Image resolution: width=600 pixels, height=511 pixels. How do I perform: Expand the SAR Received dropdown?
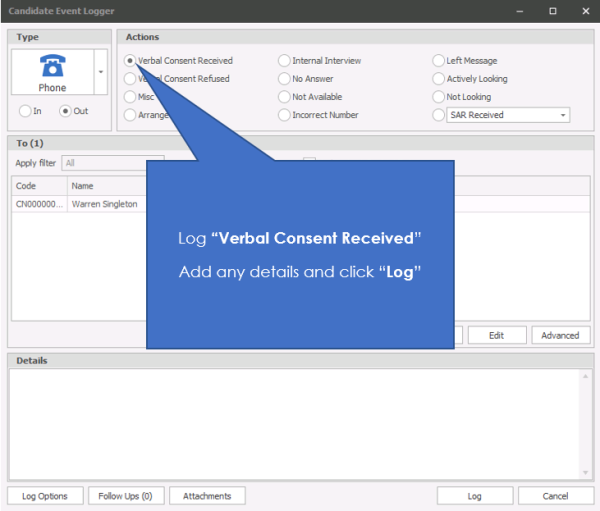(563, 115)
